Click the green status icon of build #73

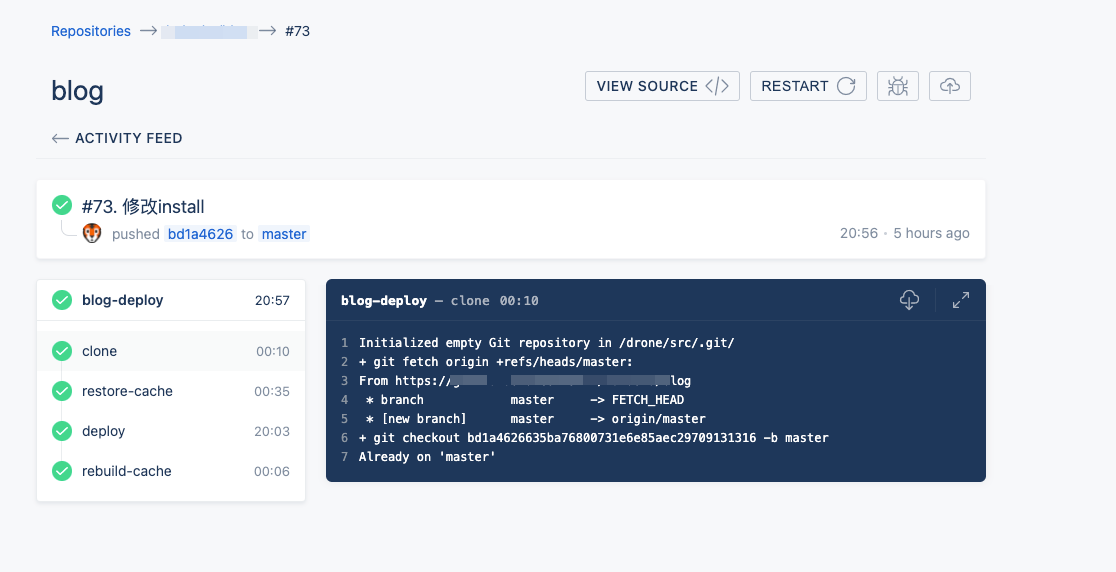pos(62,205)
